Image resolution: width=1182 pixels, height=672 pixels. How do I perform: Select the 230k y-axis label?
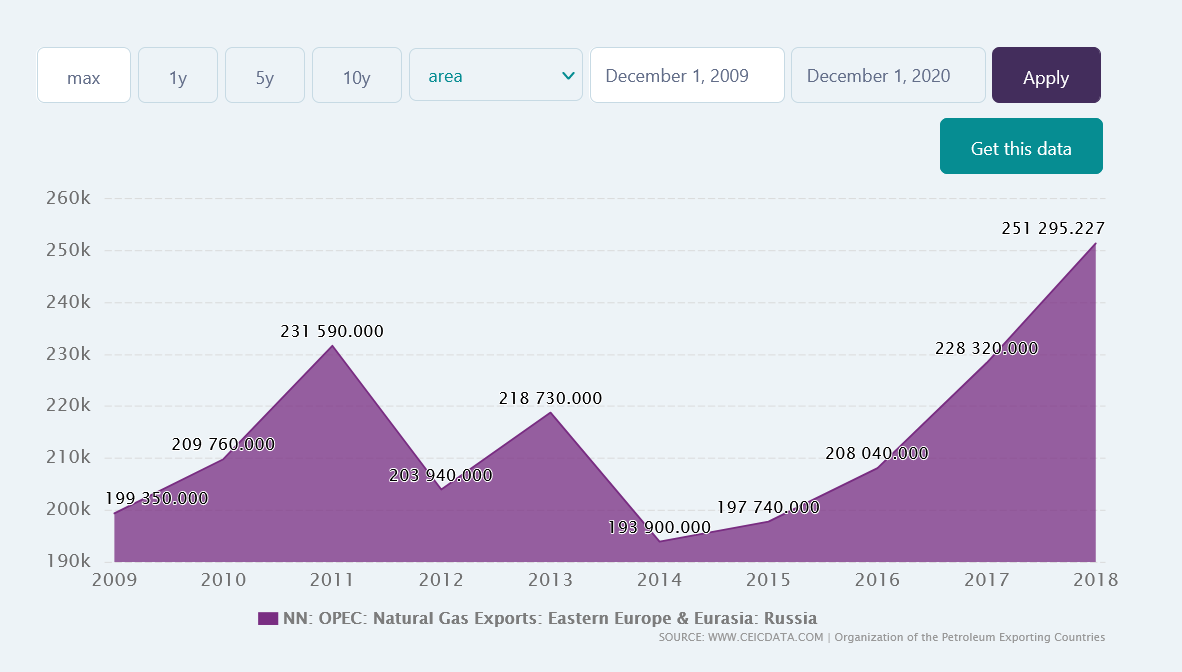(68, 354)
